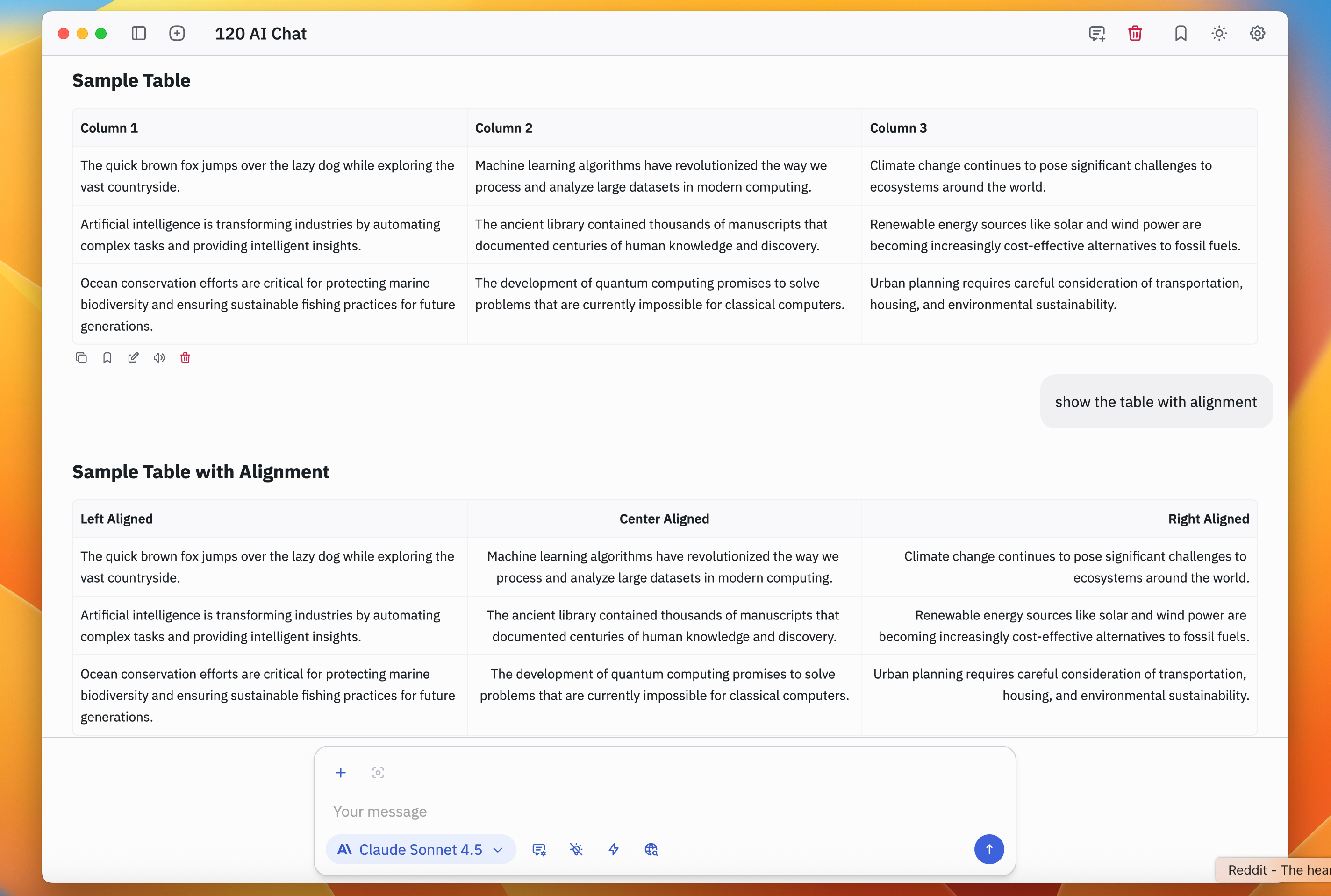This screenshot has width=1331, height=896.
Task: Delete the Sample Table message
Action: [185, 358]
